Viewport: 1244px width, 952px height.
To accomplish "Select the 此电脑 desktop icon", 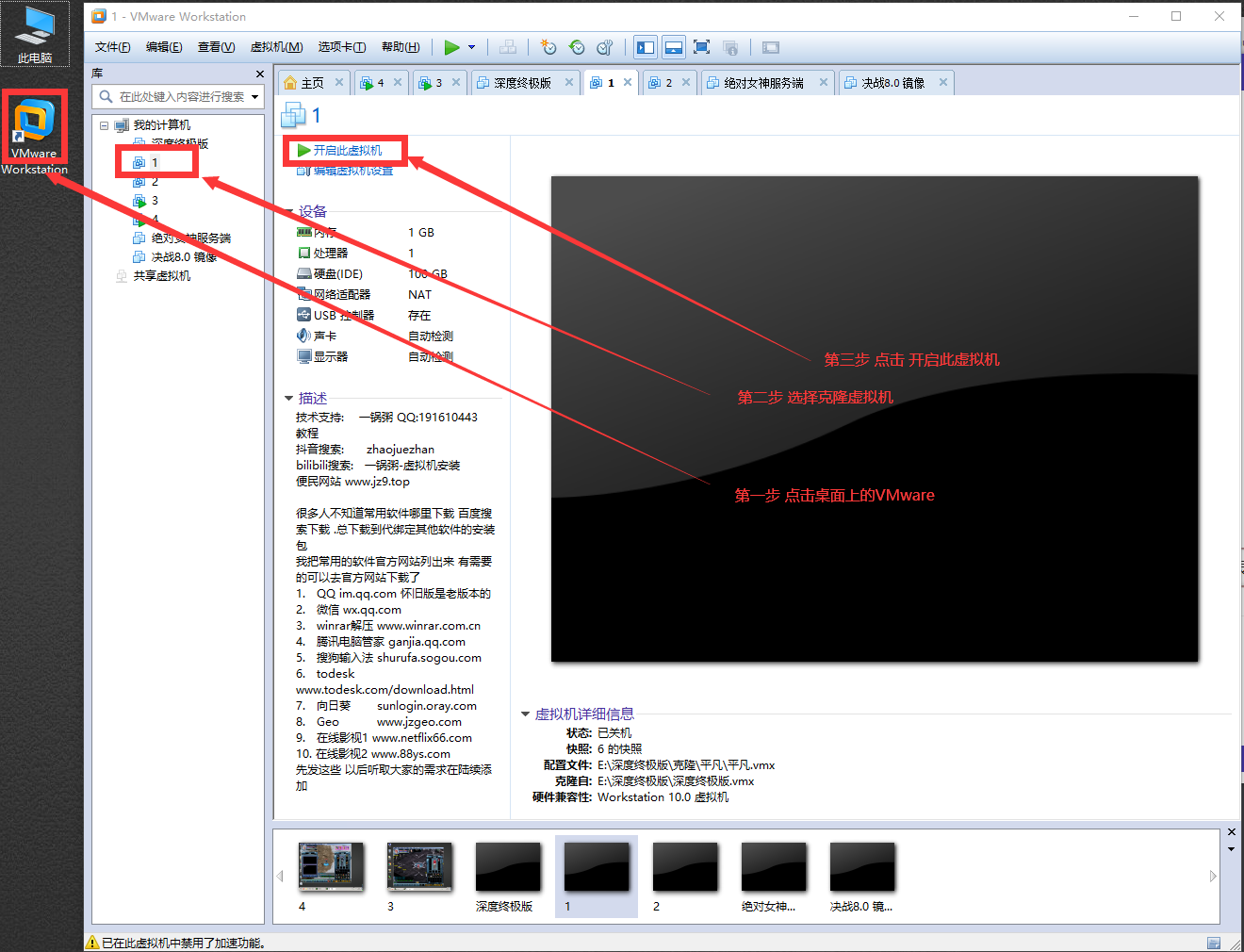I will [x=35, y=35].
